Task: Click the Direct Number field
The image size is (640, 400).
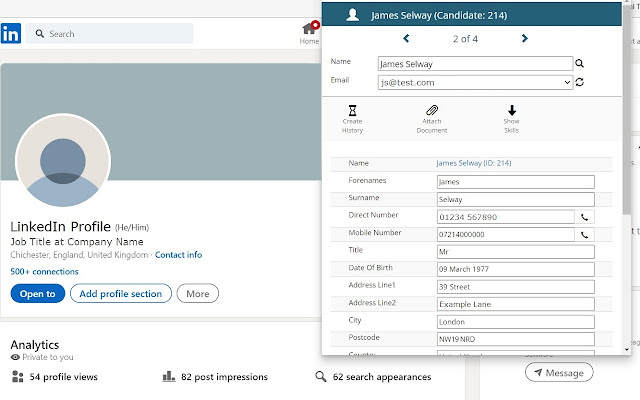Action: 506,217
